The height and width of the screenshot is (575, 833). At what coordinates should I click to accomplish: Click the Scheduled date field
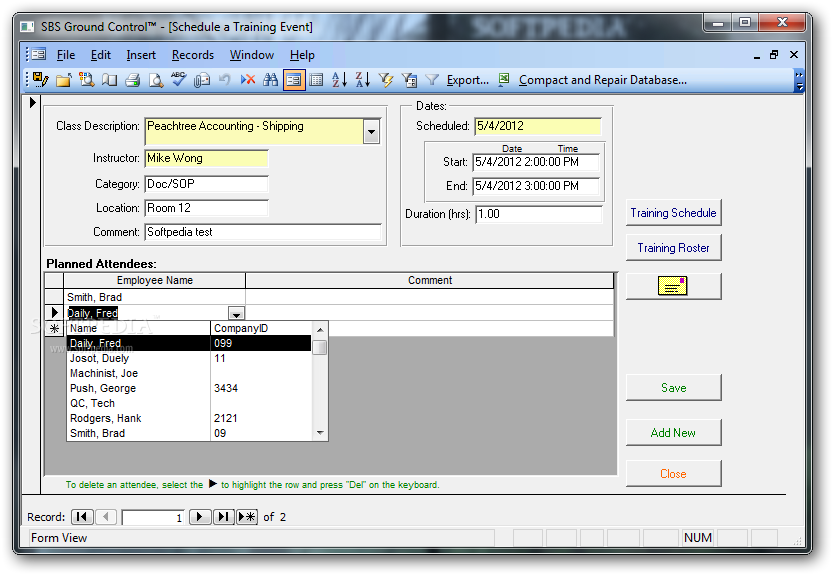pos(538,126)
